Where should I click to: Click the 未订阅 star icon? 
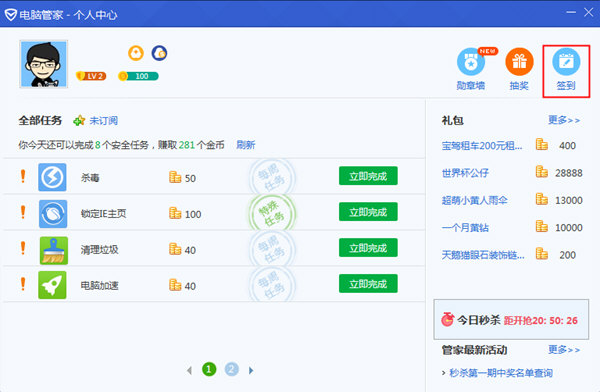(x=79, y=121)
